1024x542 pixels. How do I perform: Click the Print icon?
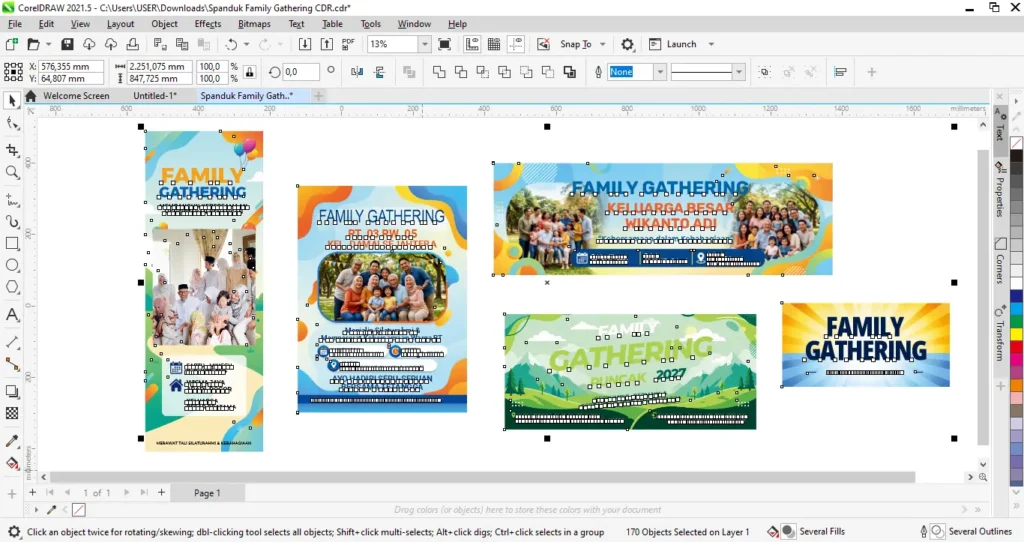(x=133, y=44)
